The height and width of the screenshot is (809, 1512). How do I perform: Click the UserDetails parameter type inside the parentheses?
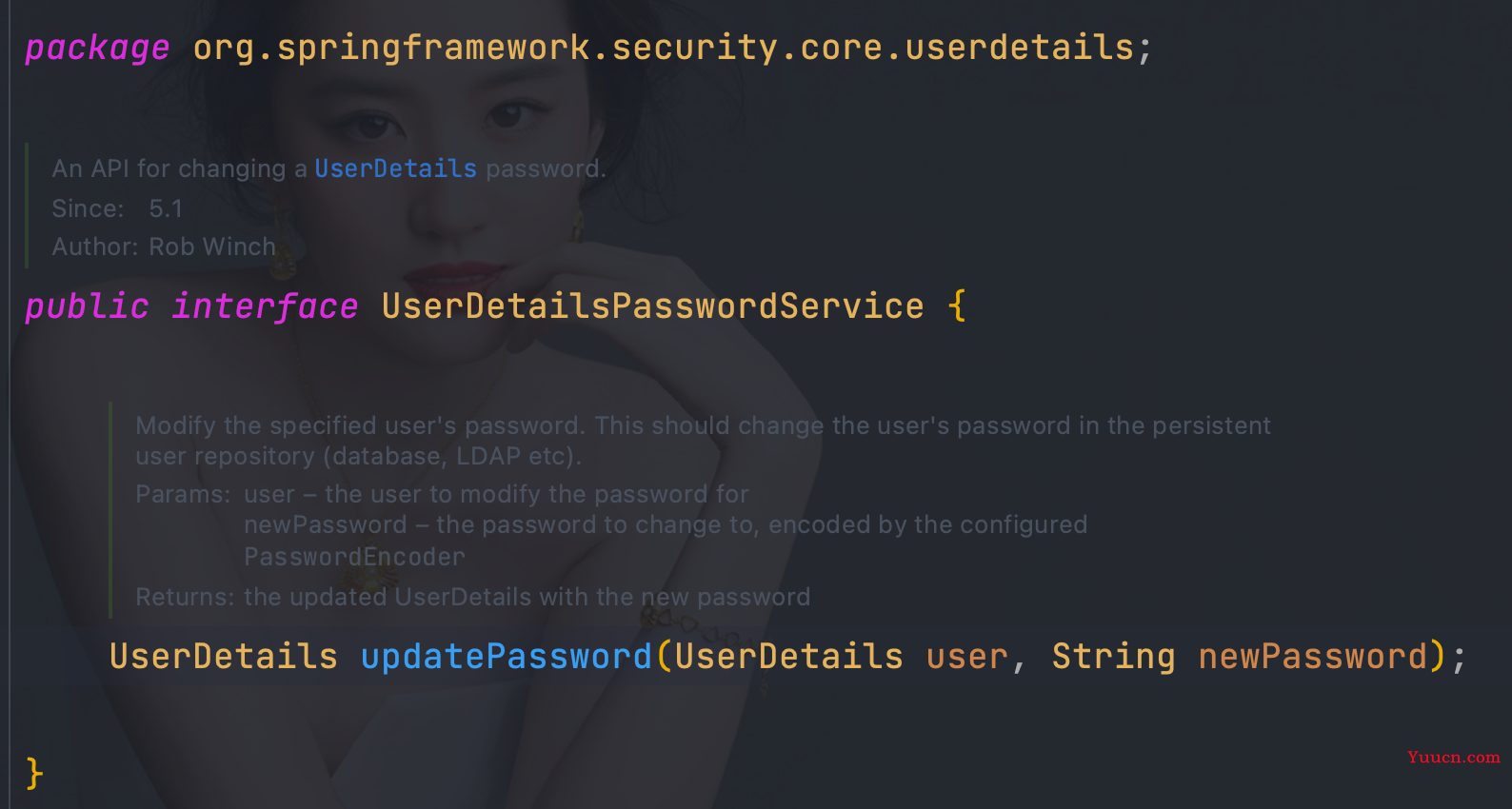pos(788,657)
